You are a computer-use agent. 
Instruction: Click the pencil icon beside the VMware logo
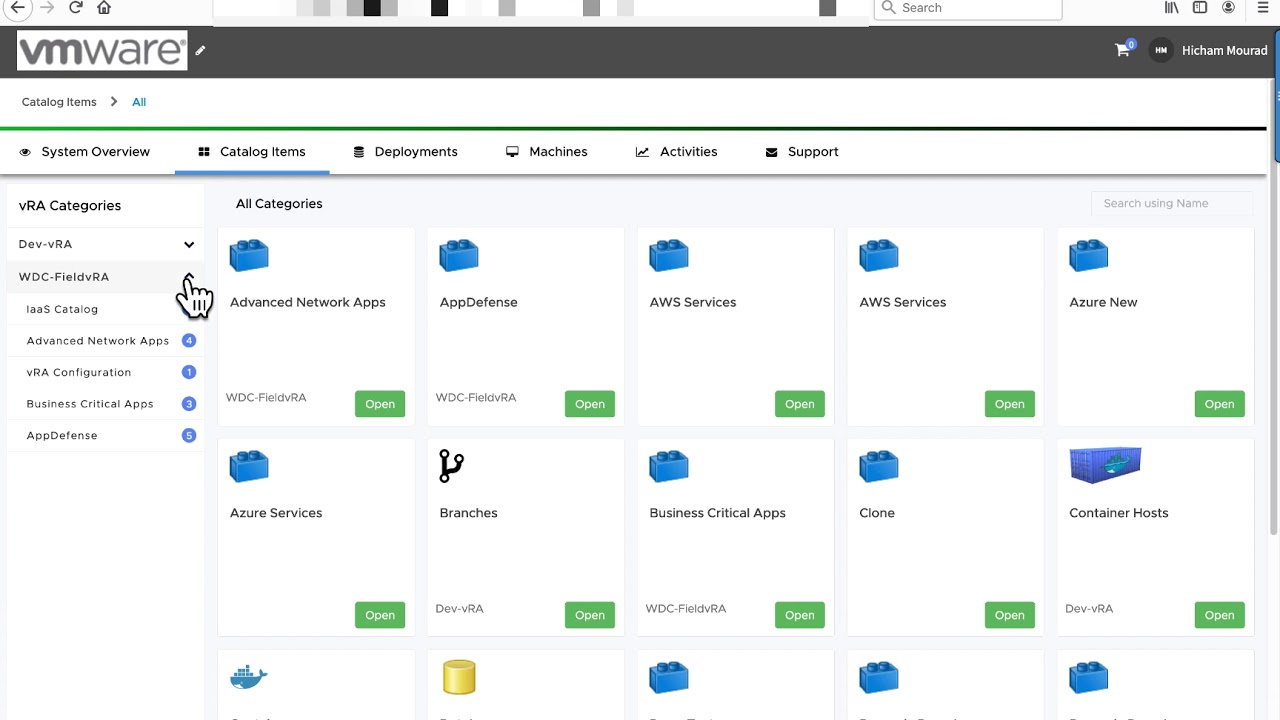200,50
